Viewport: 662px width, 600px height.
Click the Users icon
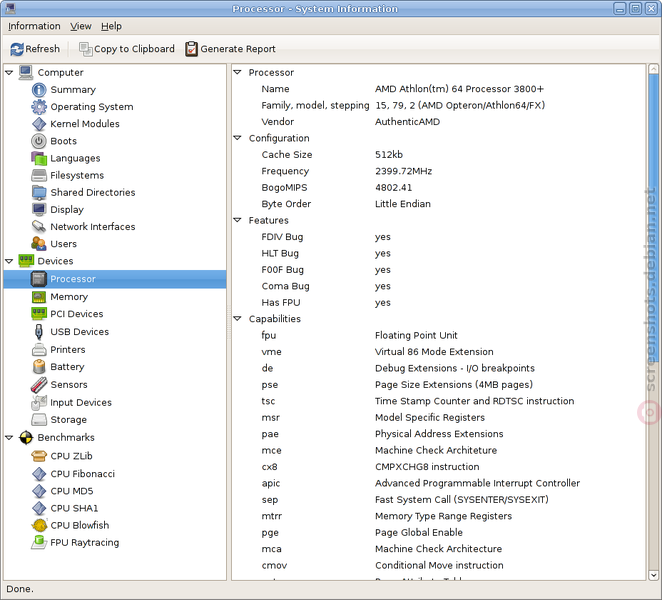[x=39, y=244]
